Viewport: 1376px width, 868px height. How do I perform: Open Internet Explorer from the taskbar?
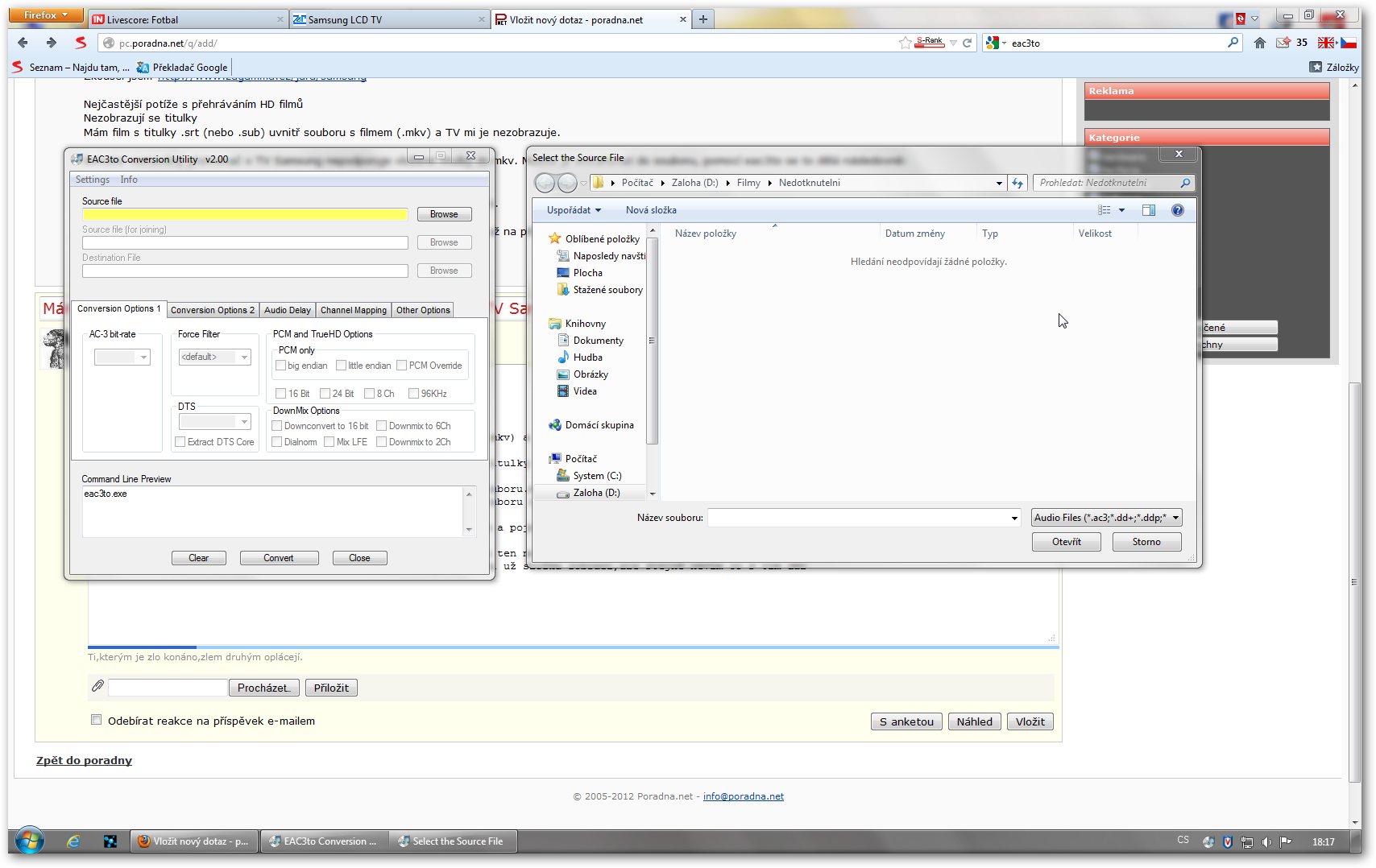73,841
